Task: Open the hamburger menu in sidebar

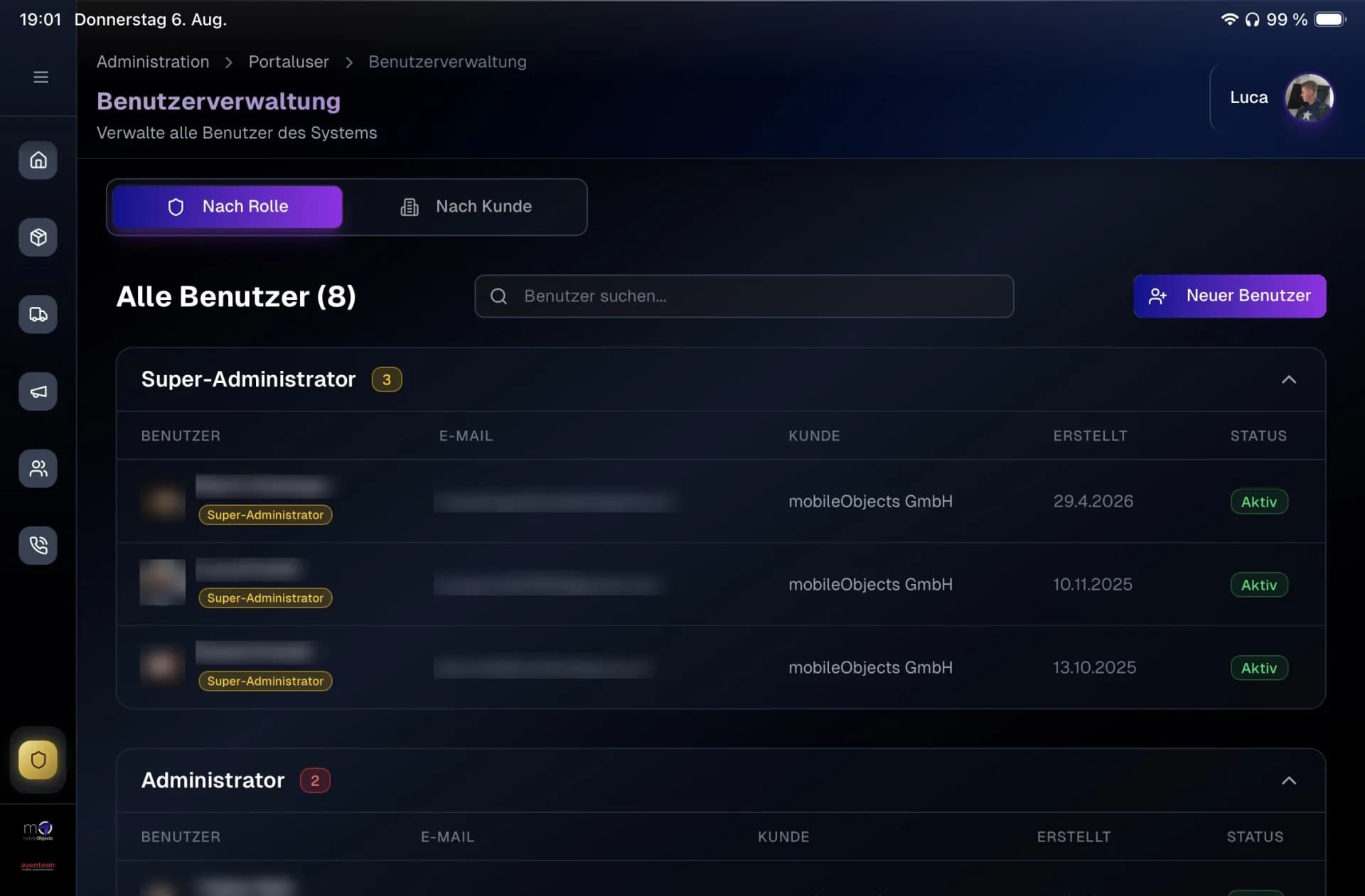Action: tap(41, 77)
